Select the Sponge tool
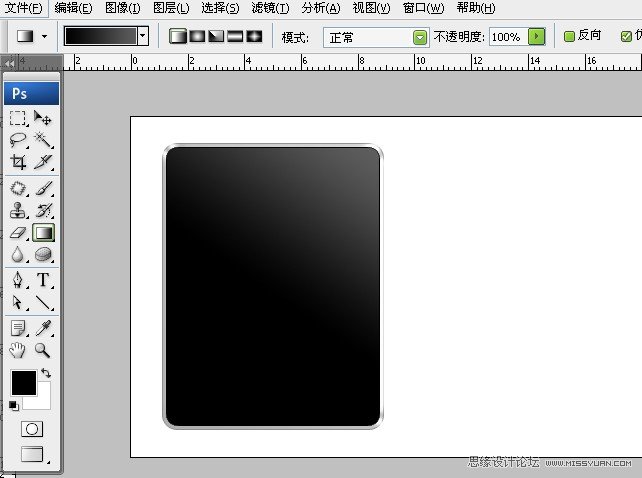Image resolution: width=642 pixels, height=478 pixels. (43, 254)
